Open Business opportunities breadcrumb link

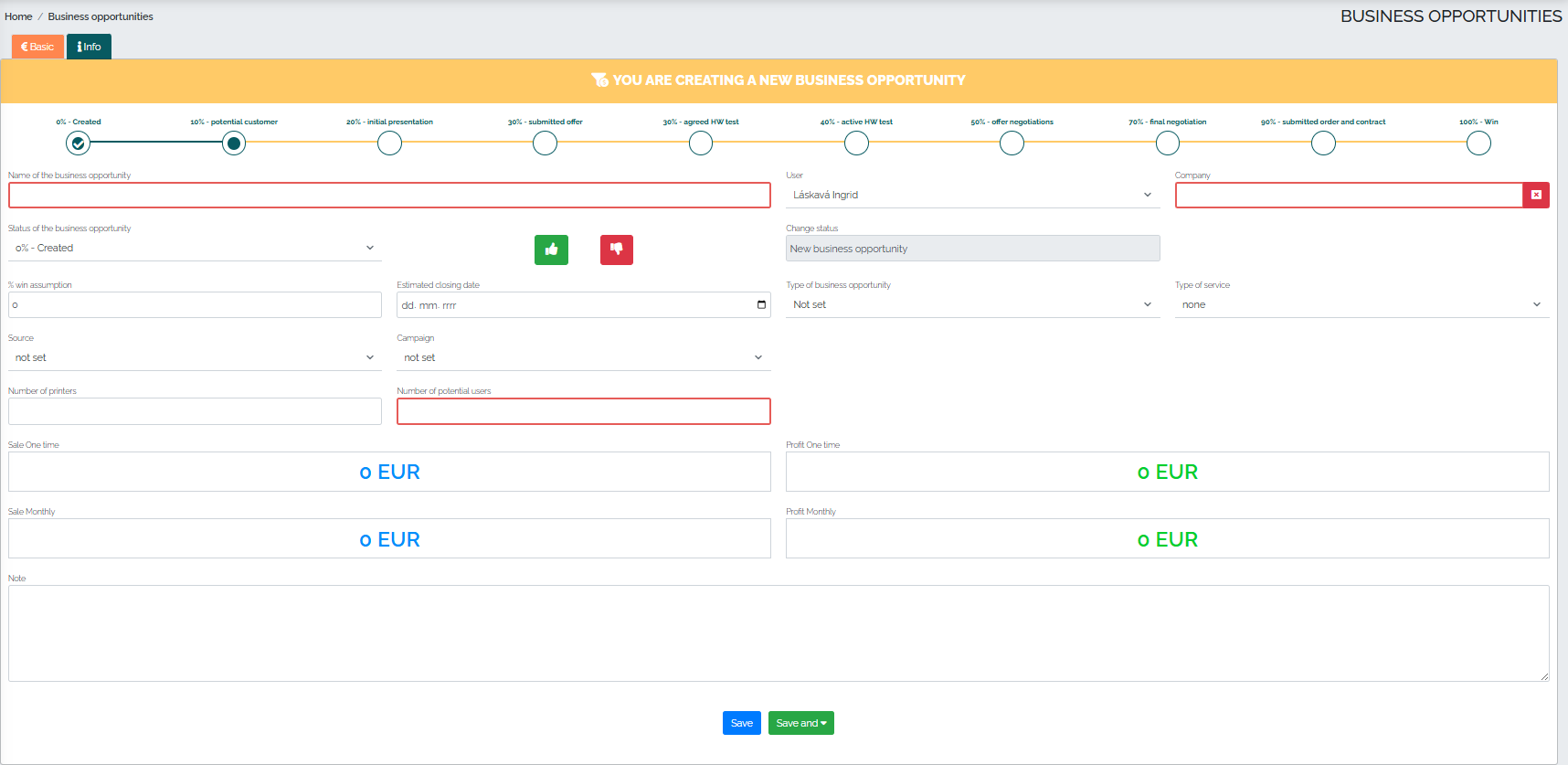click(101, 16)
